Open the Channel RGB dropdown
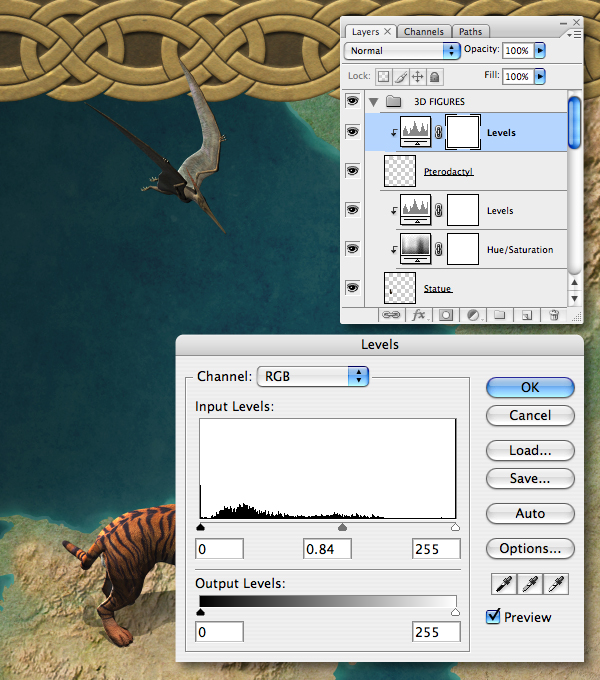Viewport: 600px width, 680px height. click(x=313, y=376)
